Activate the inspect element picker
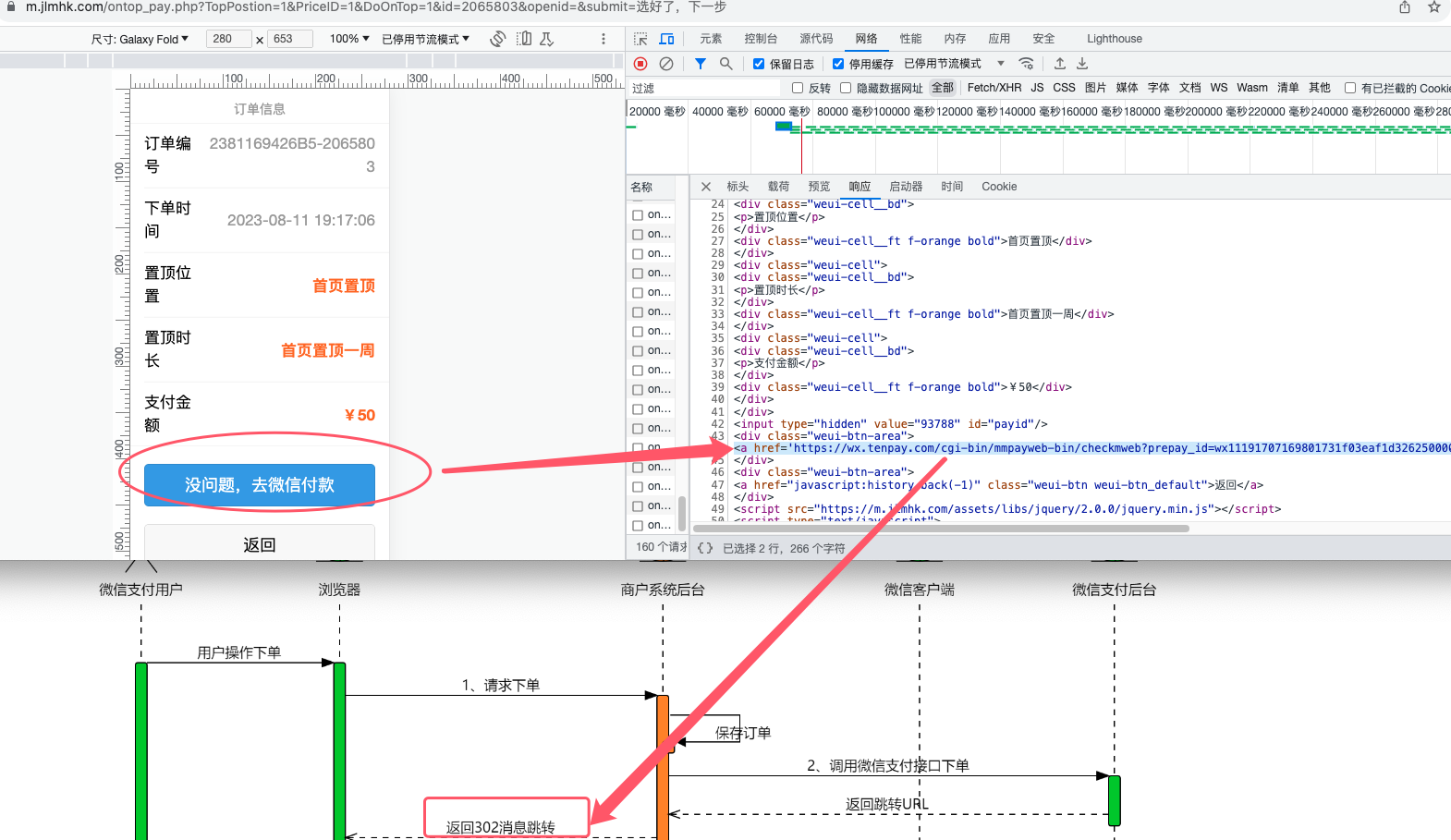The width and height of the screenshot is (1451, 840). (641, 39)
